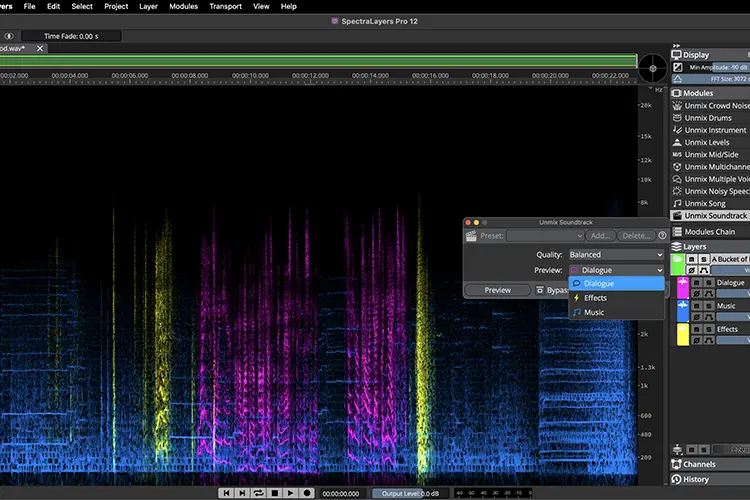The height and width of the screenshot is (500, 750).
Task: Collapse the Display panel section
Action: pyautogui.click(x=710, y=55)
